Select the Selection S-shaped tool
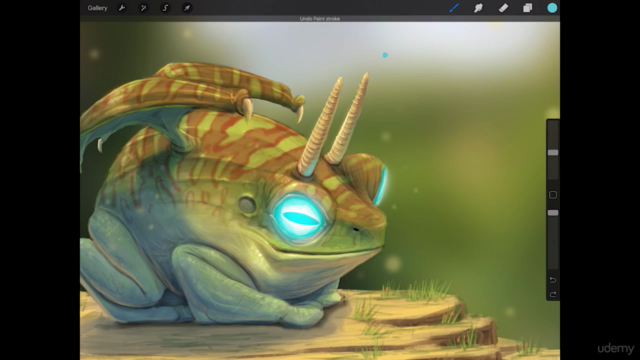 click(165, 8)
